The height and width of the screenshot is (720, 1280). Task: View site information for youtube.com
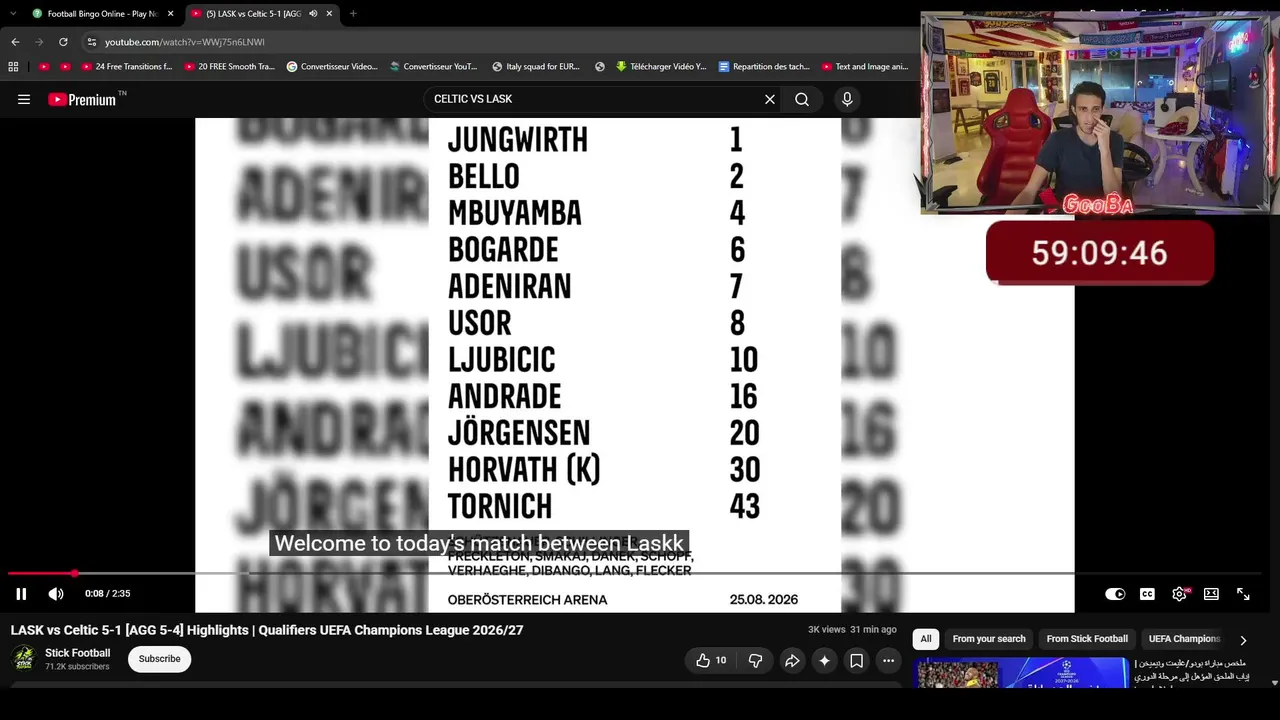coord(92,42)
